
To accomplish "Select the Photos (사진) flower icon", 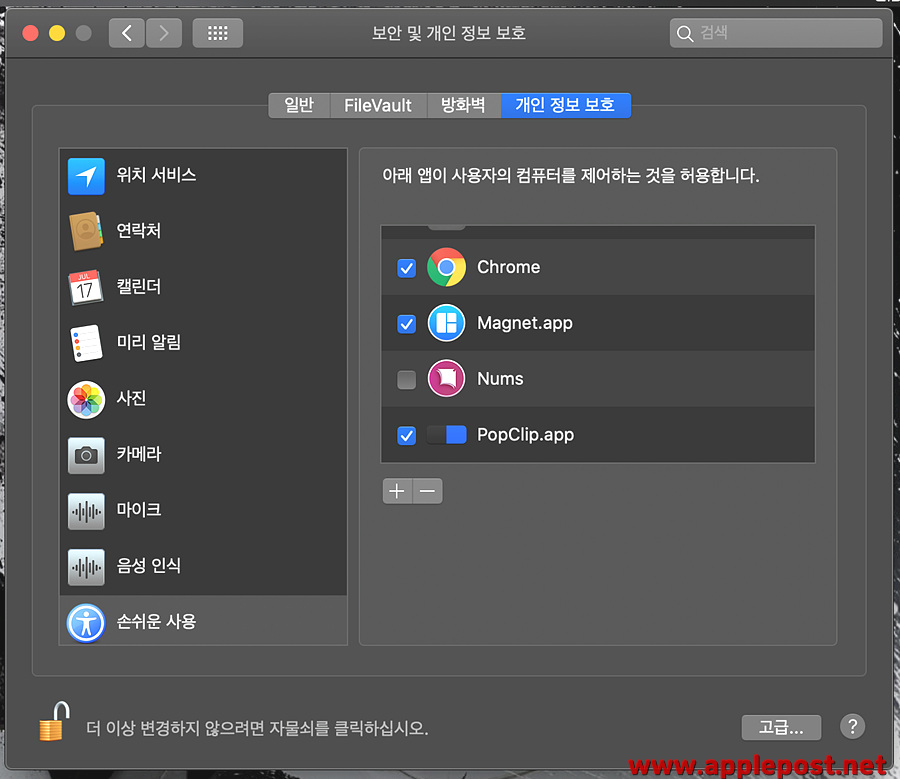I will [86, 400].
